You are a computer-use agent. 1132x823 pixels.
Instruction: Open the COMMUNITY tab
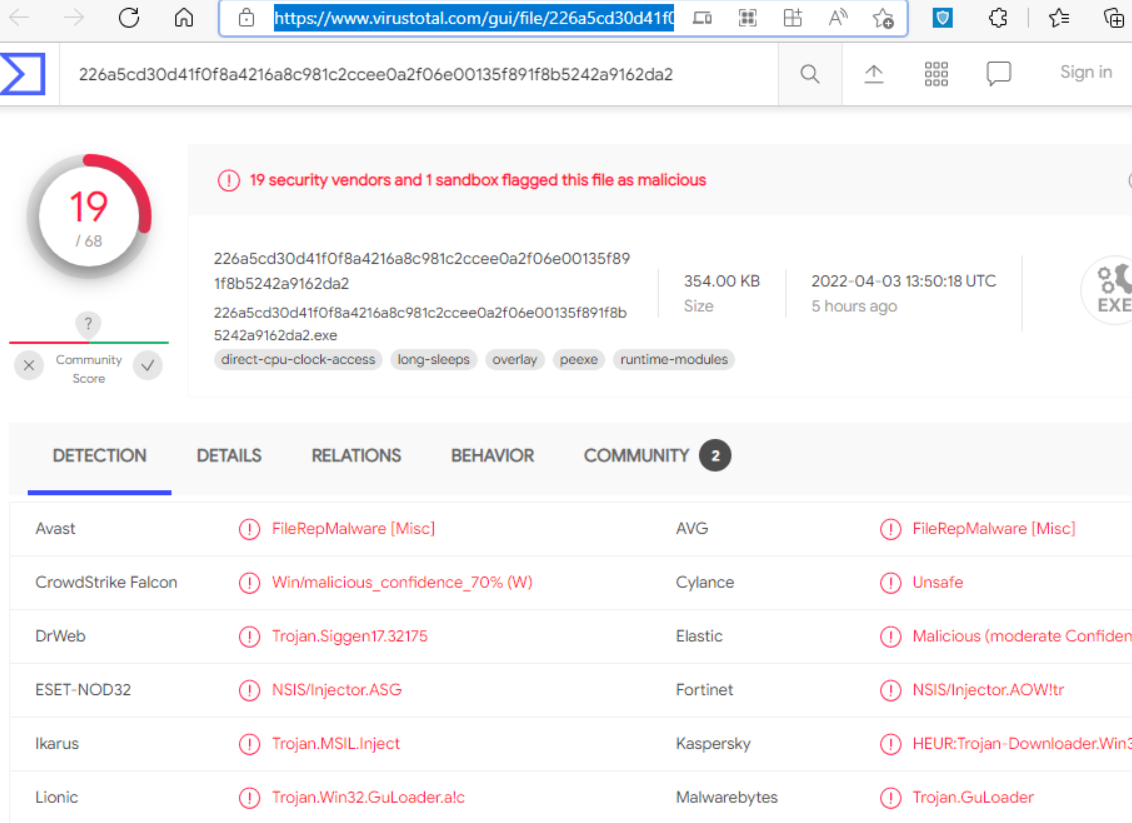point(636,456)
